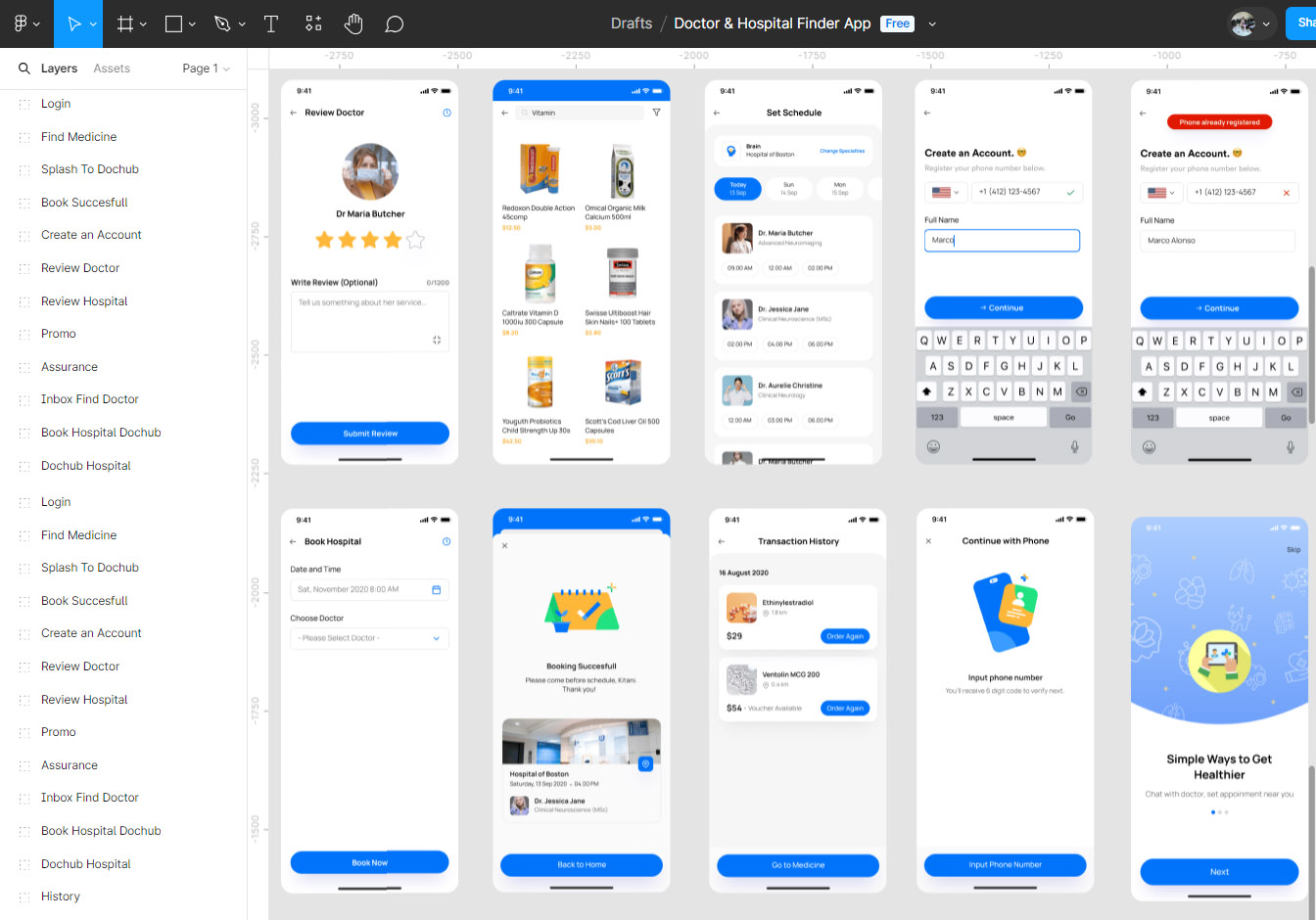The width and height of the screenshot is (1316, 920).
Task: Switch to the Assets tab
Action: click(112, 69)
